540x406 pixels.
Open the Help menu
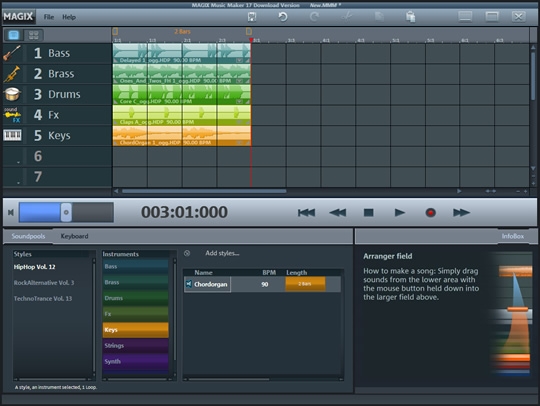(x=69, y=17)
